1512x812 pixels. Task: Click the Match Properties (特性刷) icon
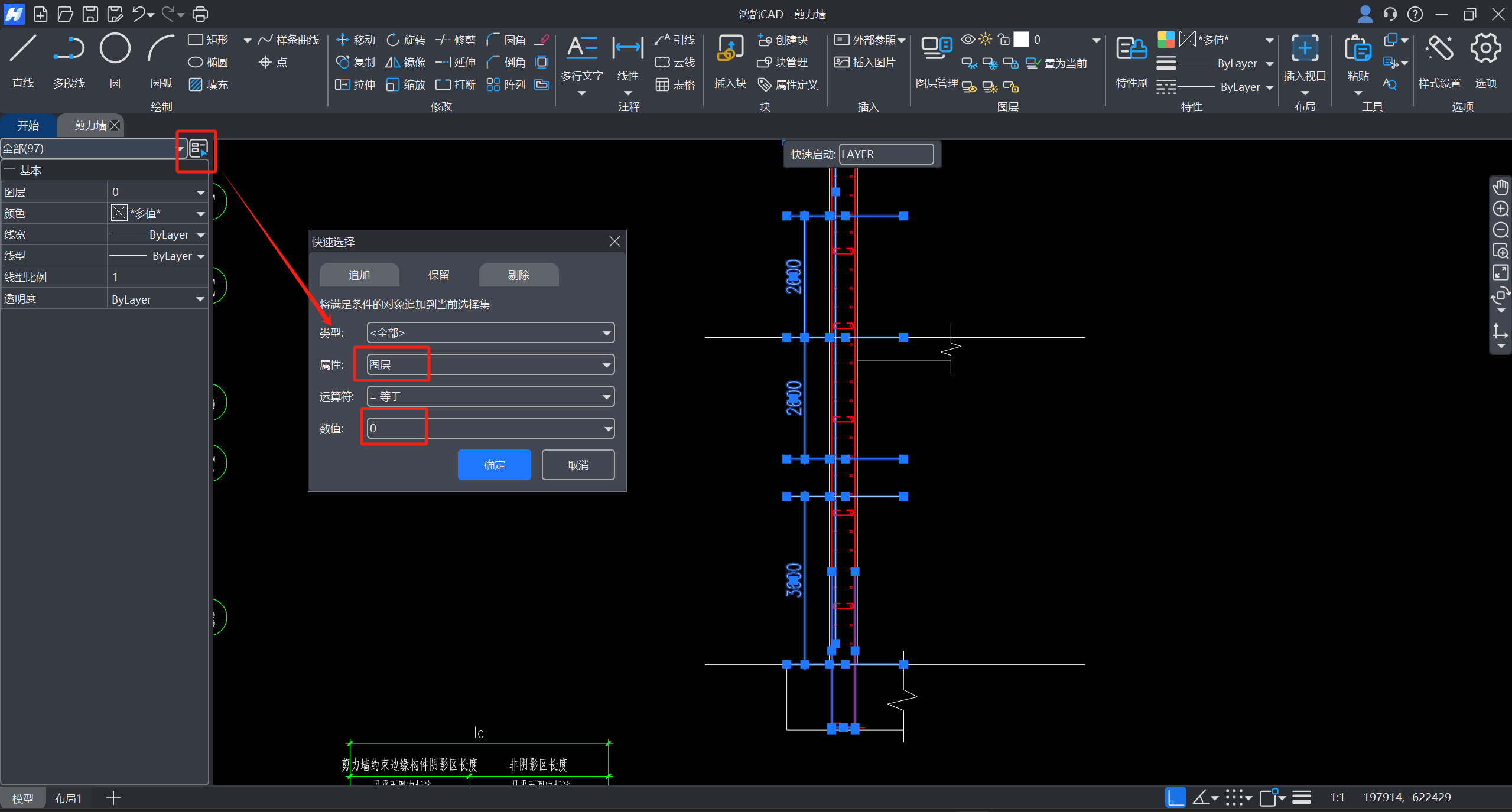pyautogui.click(x=1131, y=50)
